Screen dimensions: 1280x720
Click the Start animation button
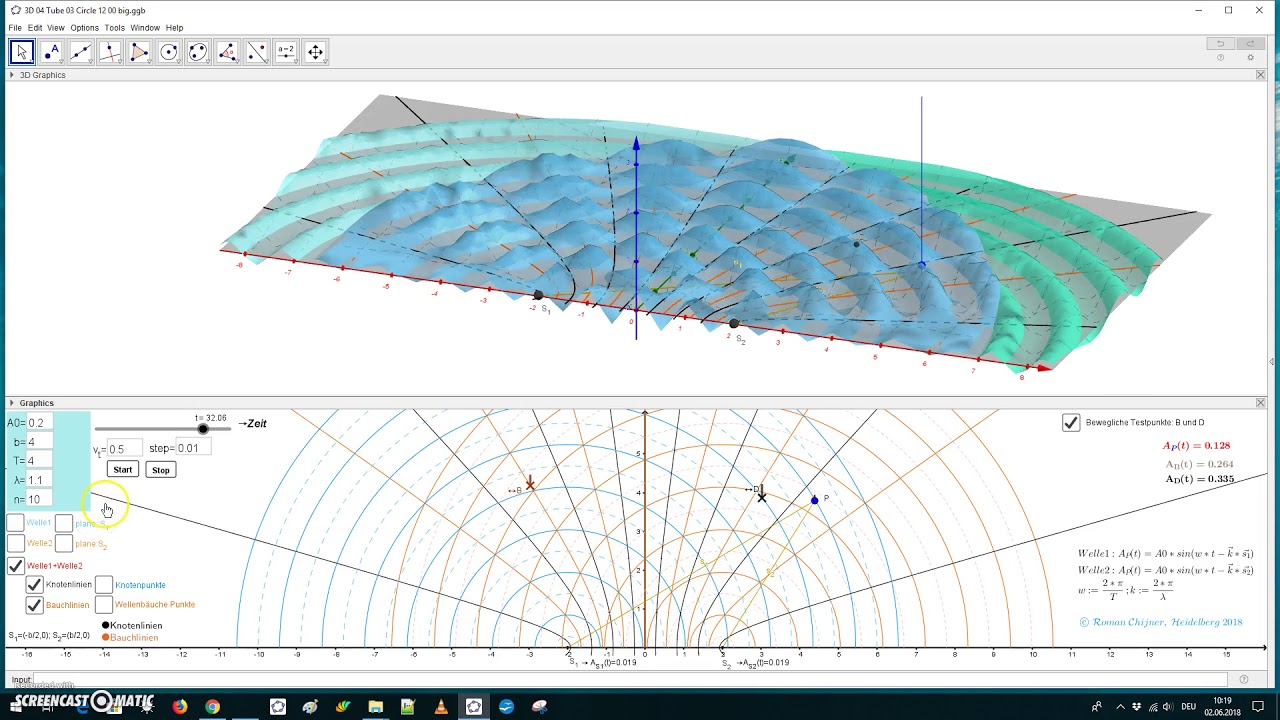(122, 470)
